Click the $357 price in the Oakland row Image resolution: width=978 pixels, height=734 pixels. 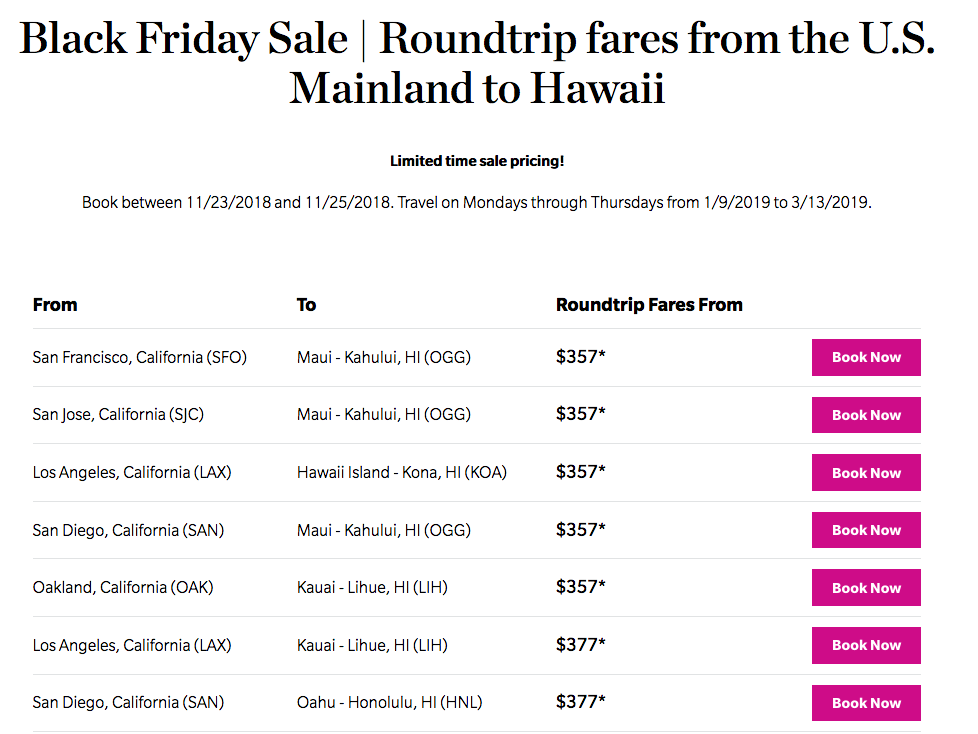coord(580,588)
